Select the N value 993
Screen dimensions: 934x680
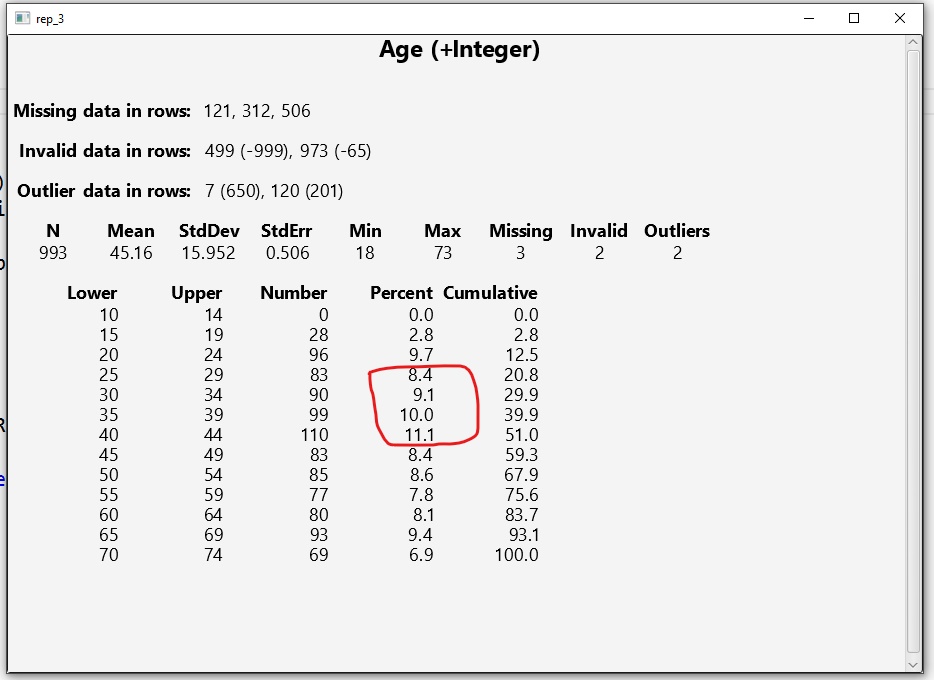coord(52,253)
